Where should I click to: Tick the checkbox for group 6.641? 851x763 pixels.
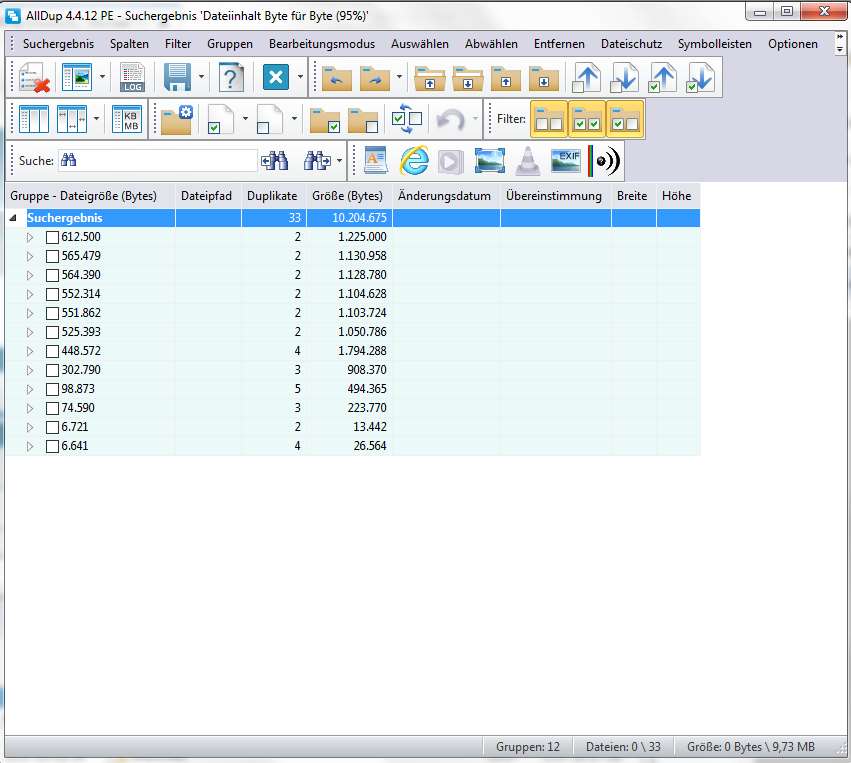coord(52,447)
